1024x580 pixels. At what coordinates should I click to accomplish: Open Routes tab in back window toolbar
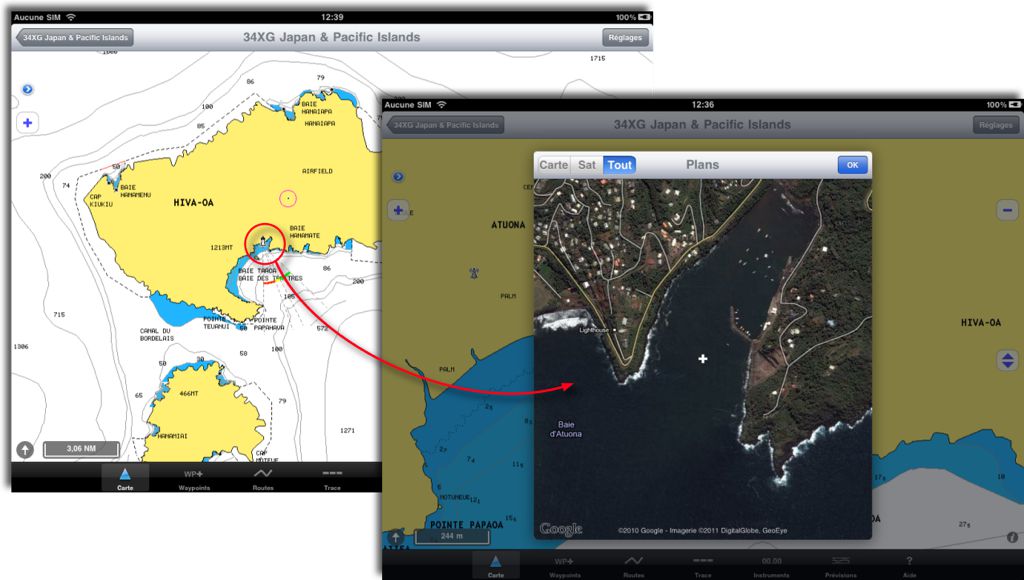point(263,478)
